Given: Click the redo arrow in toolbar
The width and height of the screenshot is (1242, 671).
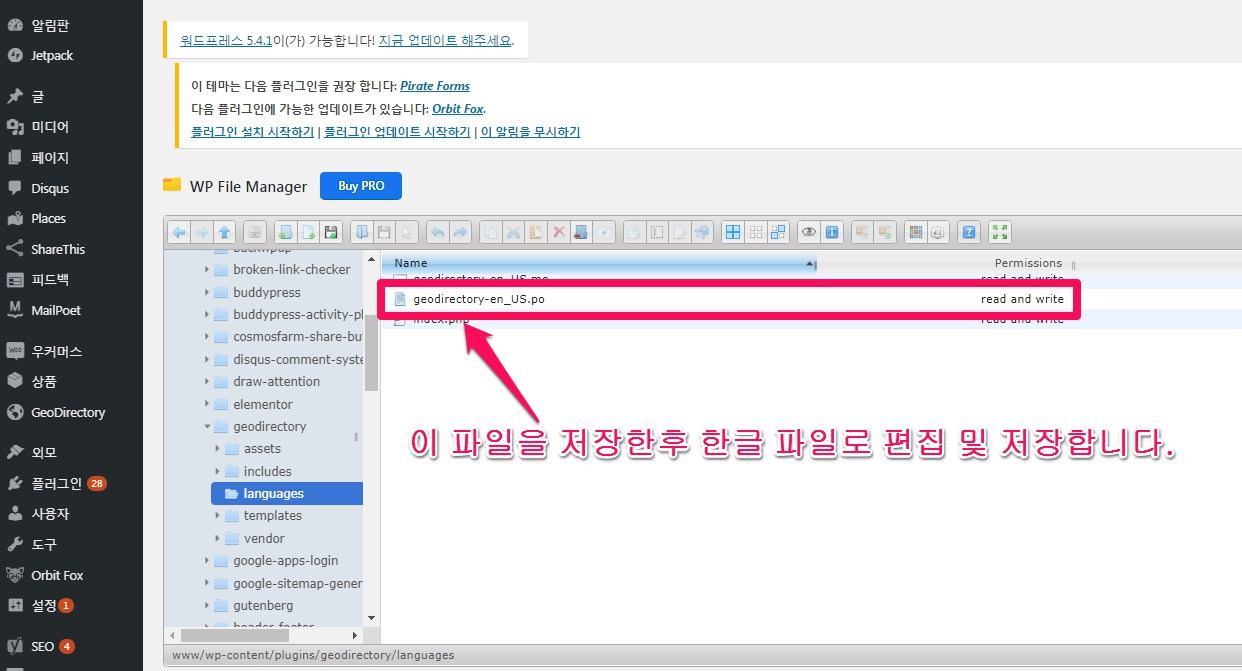Looking at the screenshot, I should point(460,232).
